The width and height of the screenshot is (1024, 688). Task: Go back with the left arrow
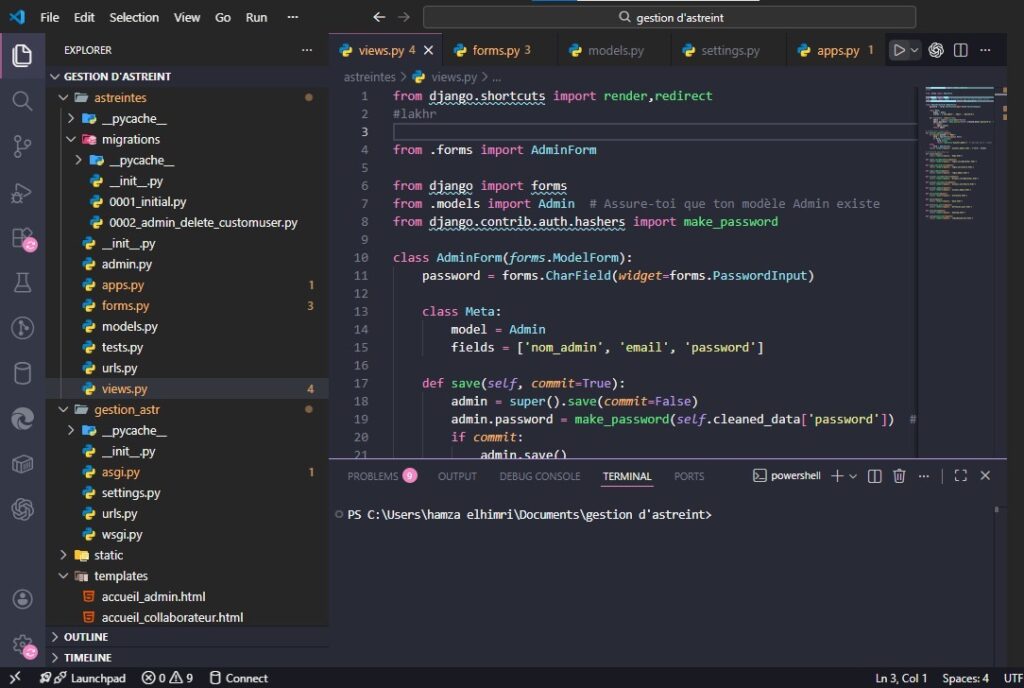(379, 18)
